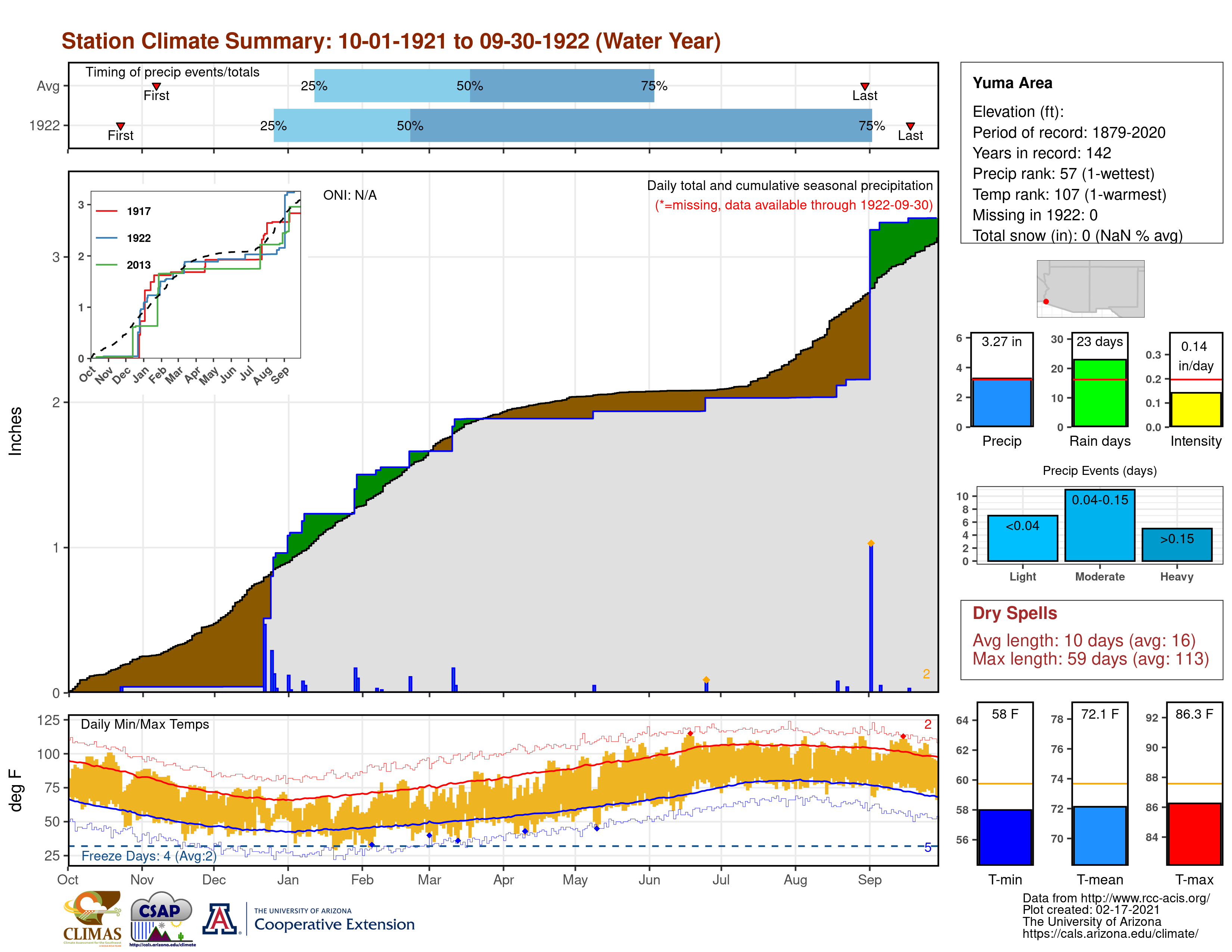Click the red Yuma dot on the map
This screenshot has height=952, width=1232.
pos(1046,302)
